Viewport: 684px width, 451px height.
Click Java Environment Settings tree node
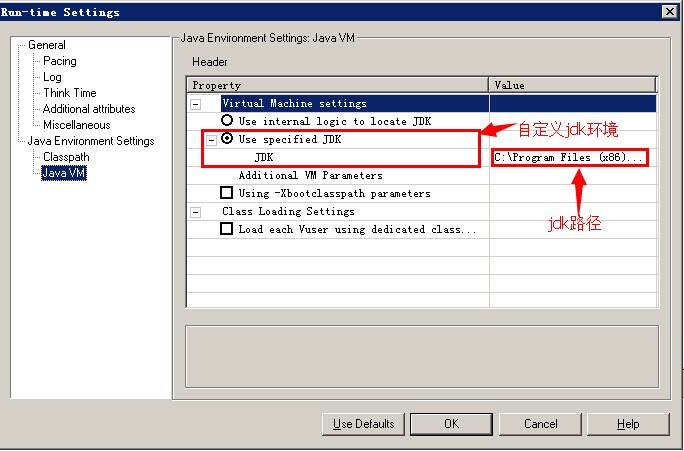[x=90, y=141]
